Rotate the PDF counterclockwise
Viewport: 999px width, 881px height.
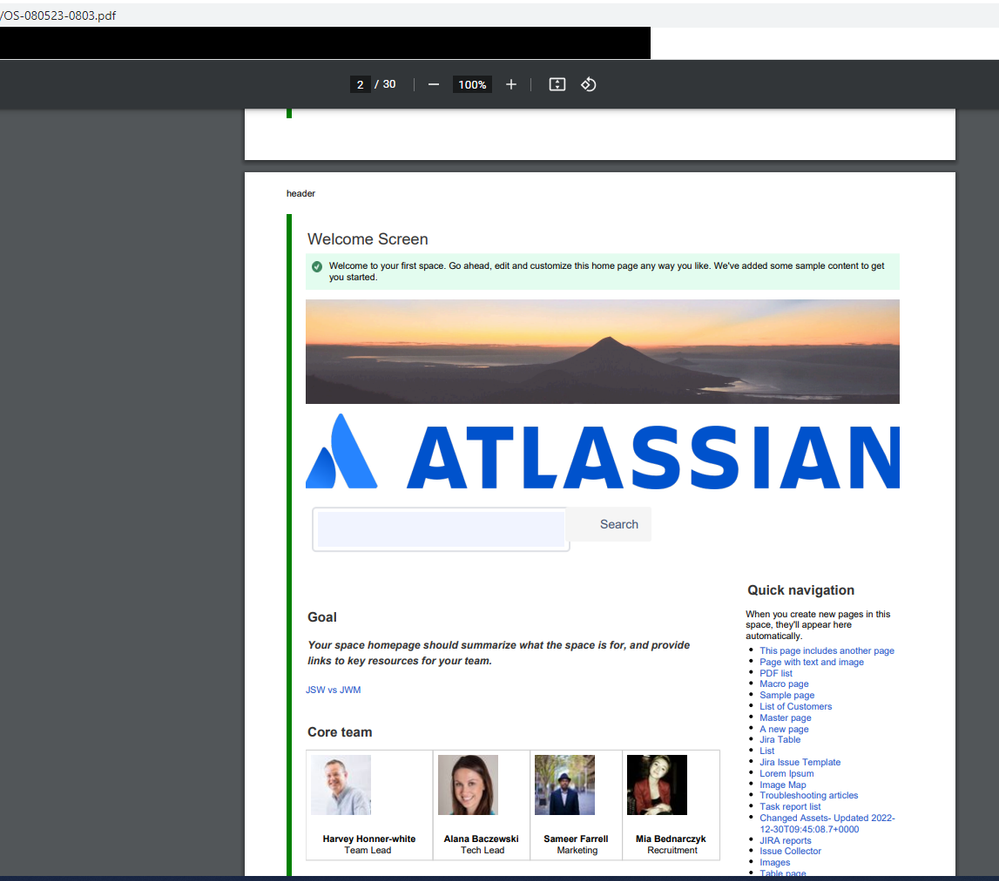588,85
